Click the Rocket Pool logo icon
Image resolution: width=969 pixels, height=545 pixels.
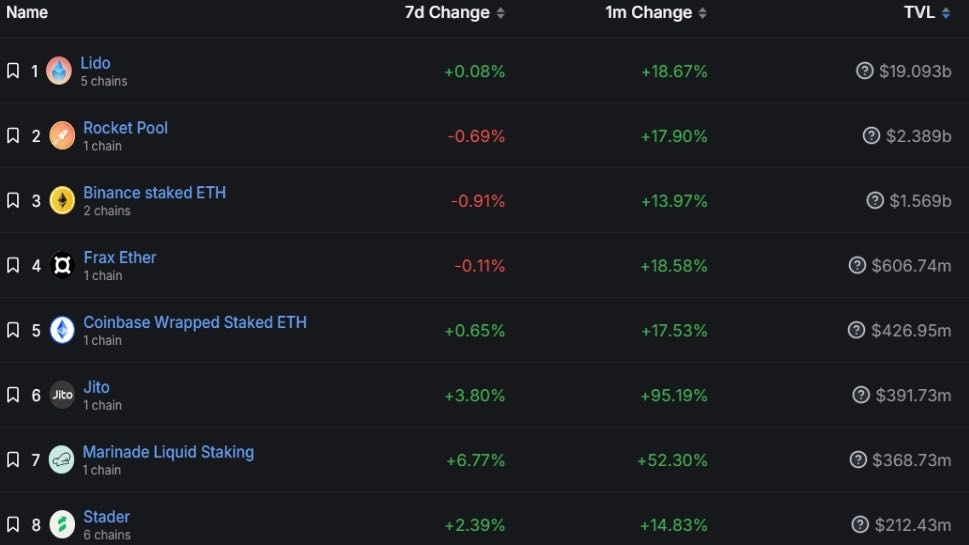pos(62,135)
